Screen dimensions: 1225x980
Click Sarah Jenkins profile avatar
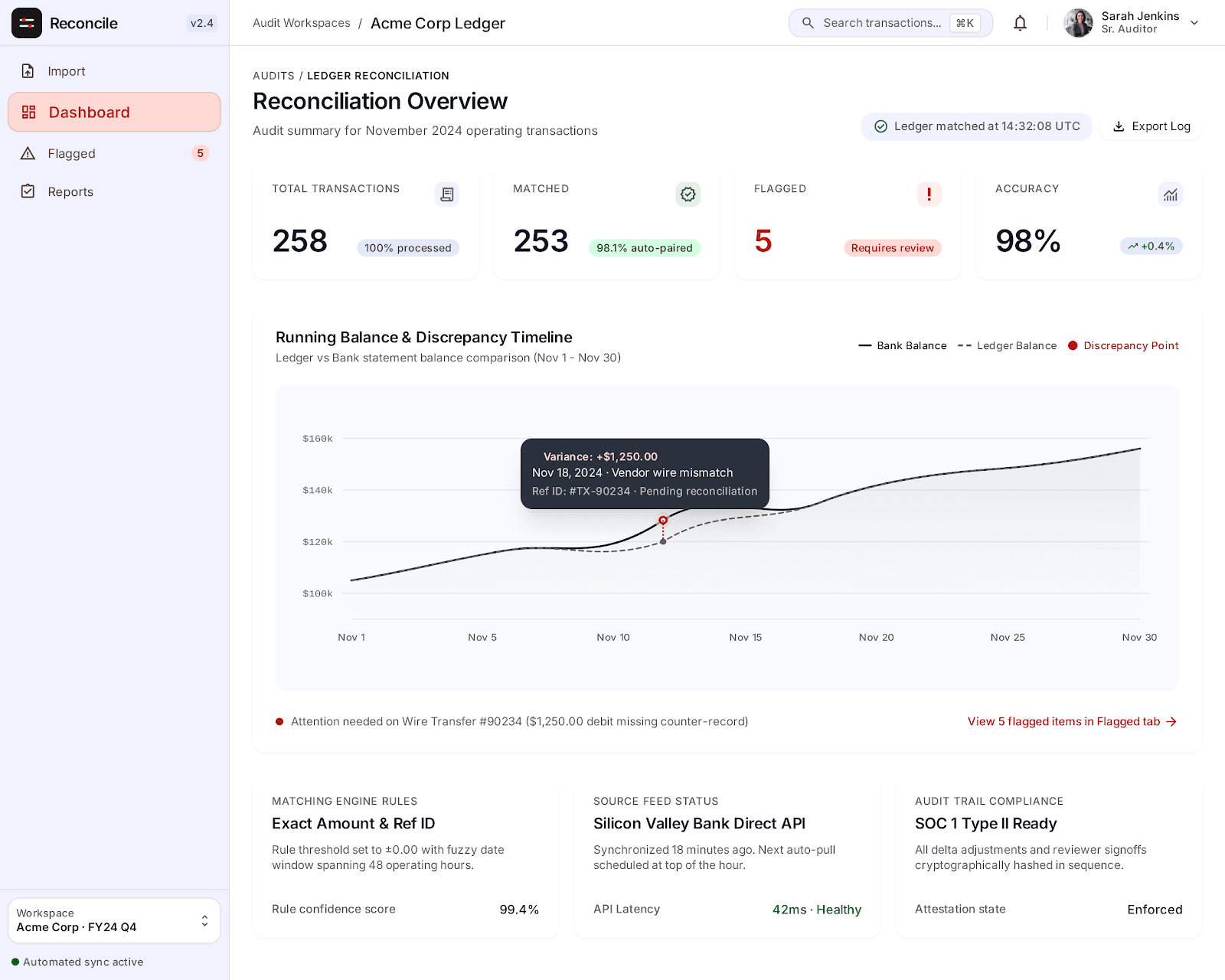click(1079, 23)
